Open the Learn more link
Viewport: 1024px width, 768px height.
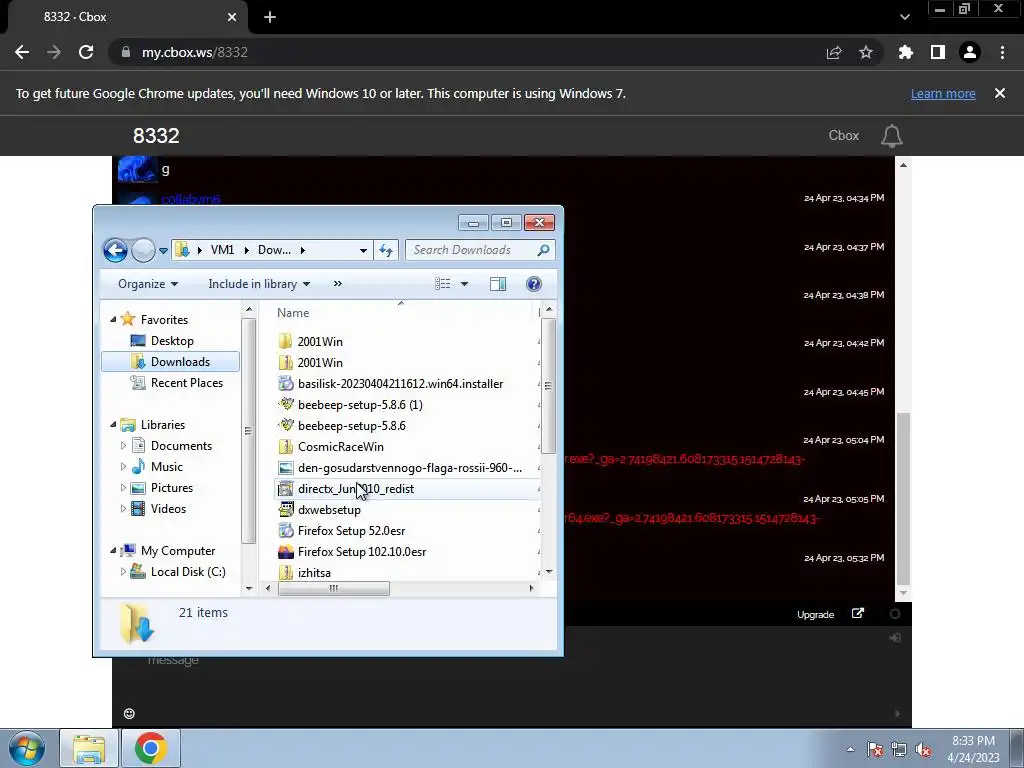pos(943,93)
